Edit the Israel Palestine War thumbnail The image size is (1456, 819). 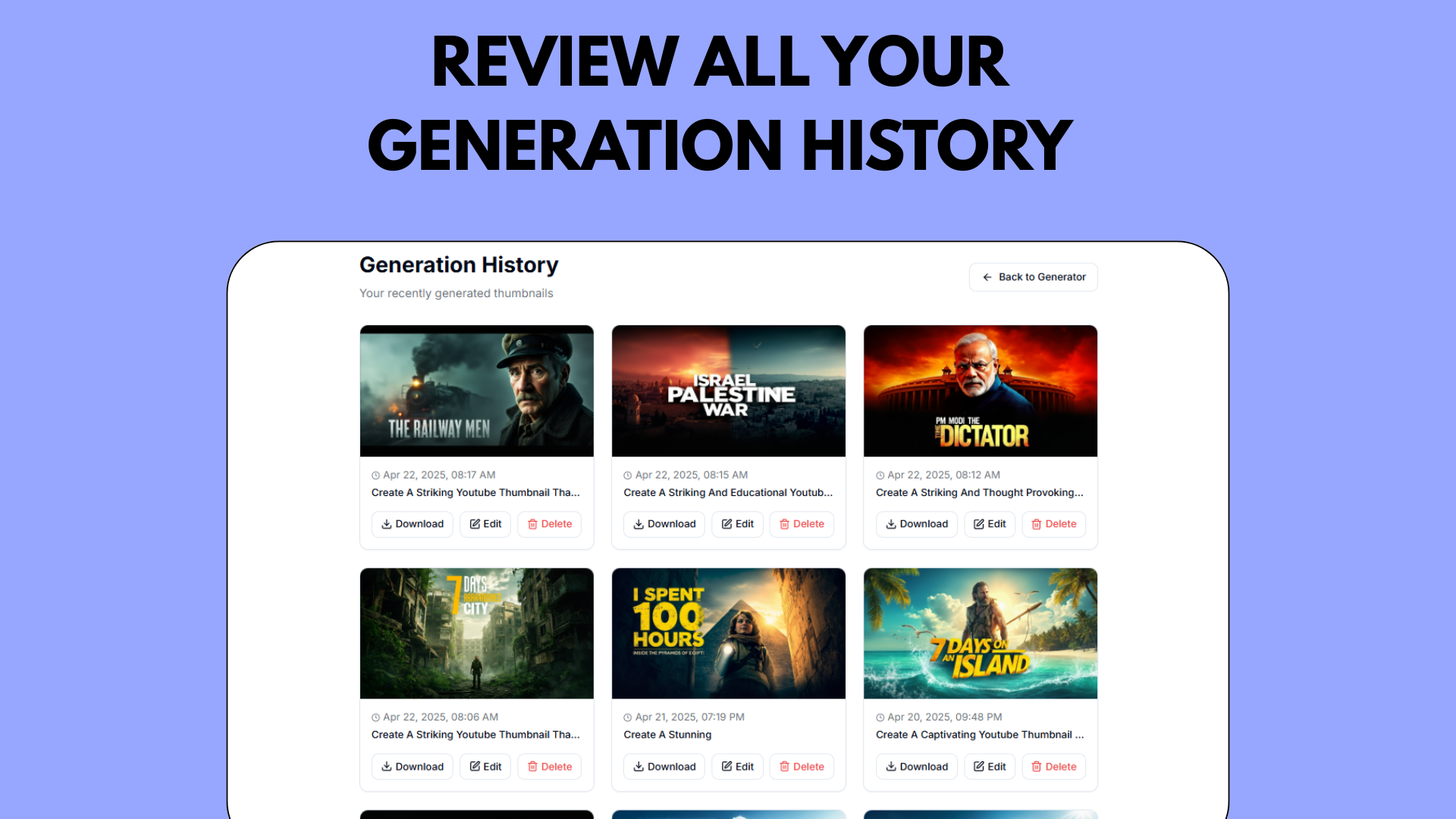pos(737,524)
